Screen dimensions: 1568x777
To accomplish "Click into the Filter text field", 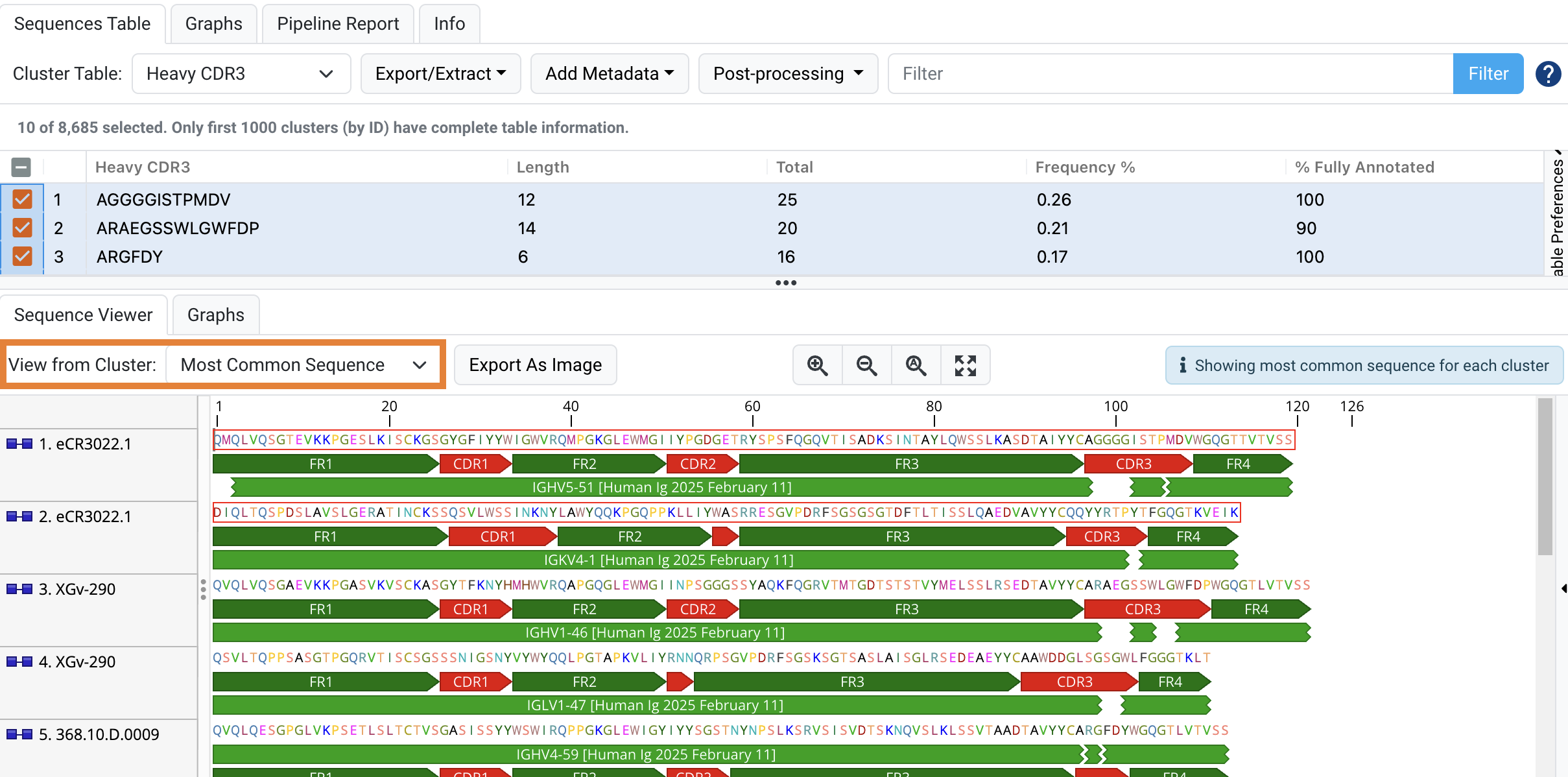I will click(x=1170, y=74).
